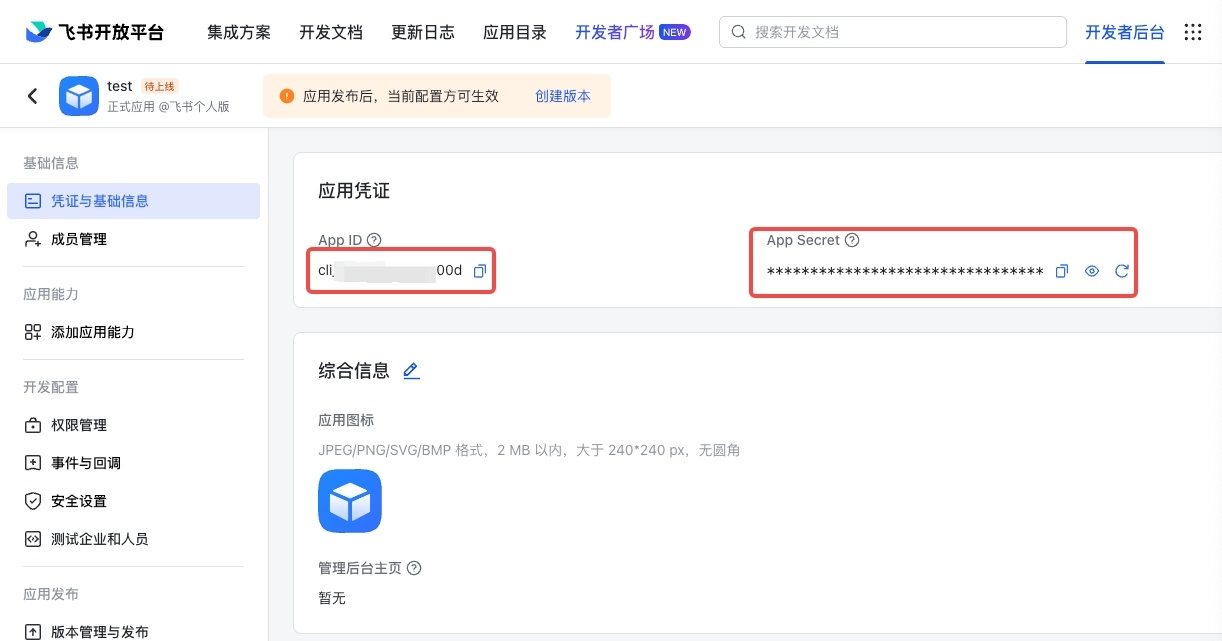This screenshot has width=1222, height=641.
Task: Click the 管理后台主页 help icon
Action: pyautogui.click(x=414, y=568)
